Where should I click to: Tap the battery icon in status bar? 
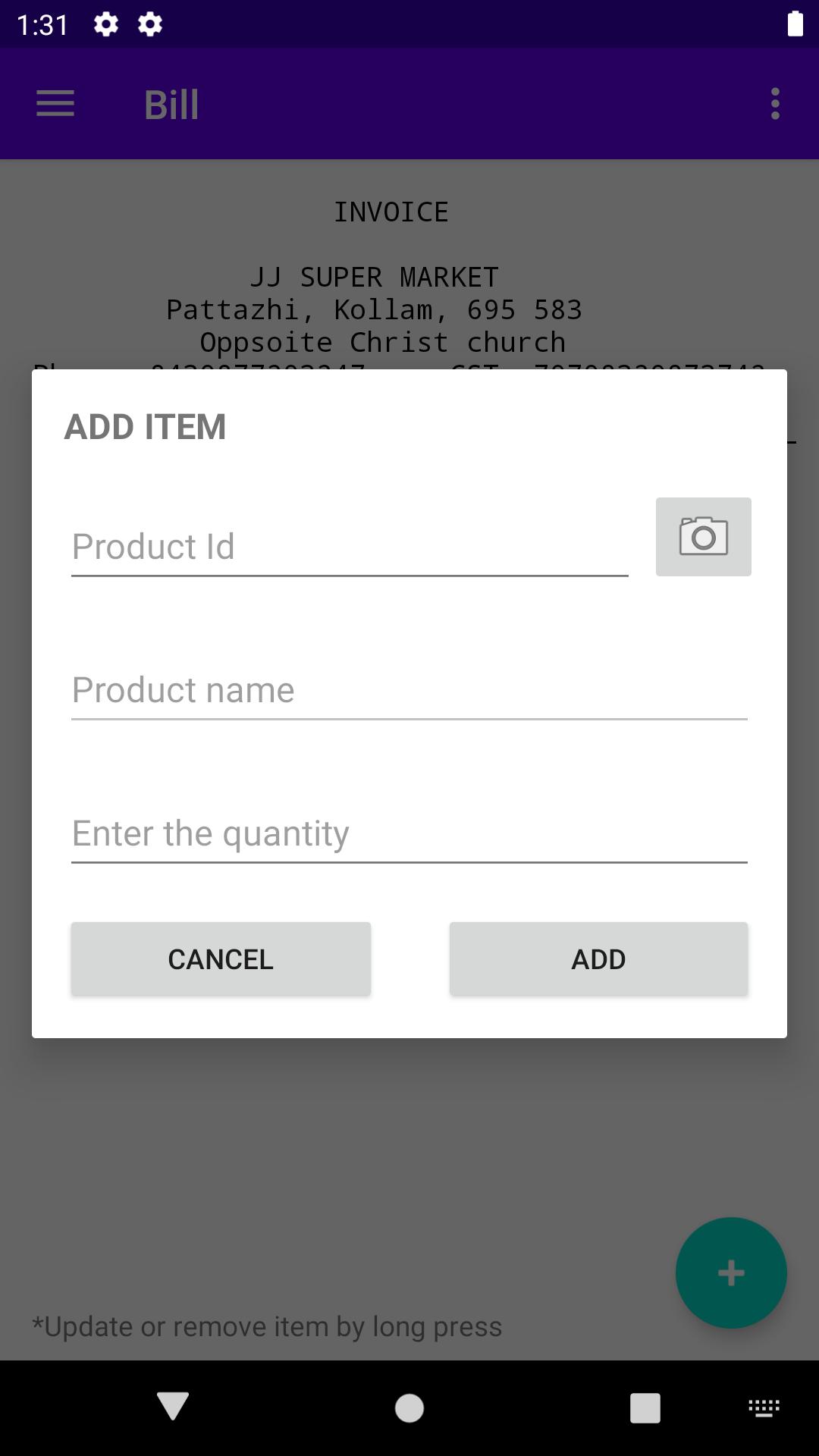[795, 24]
